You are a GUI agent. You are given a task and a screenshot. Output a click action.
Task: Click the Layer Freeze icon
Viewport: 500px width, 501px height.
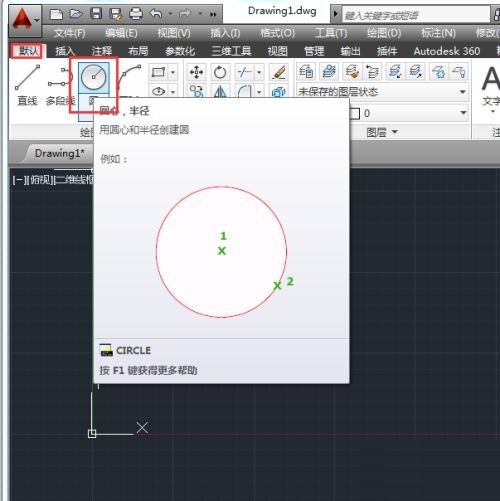click(x=438, y=71)
